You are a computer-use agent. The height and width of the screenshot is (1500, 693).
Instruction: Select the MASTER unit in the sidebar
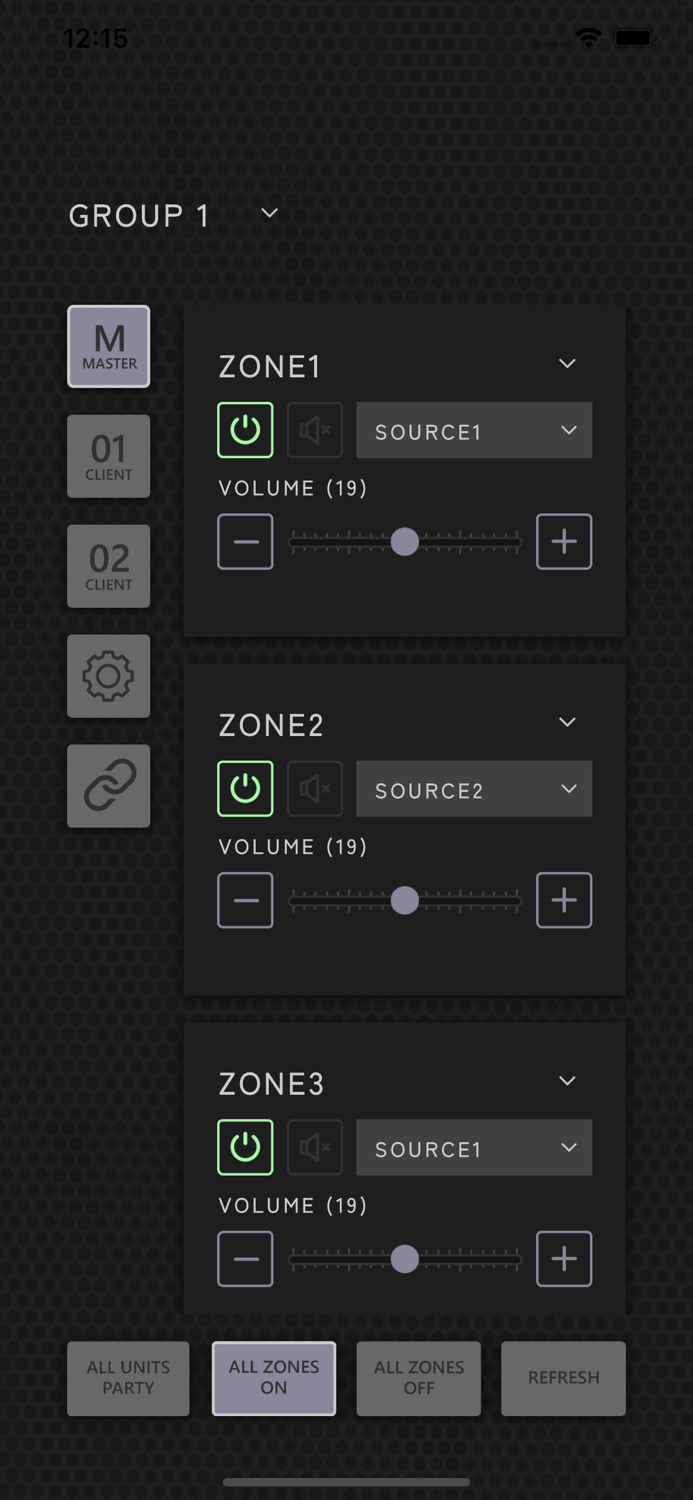108,346
